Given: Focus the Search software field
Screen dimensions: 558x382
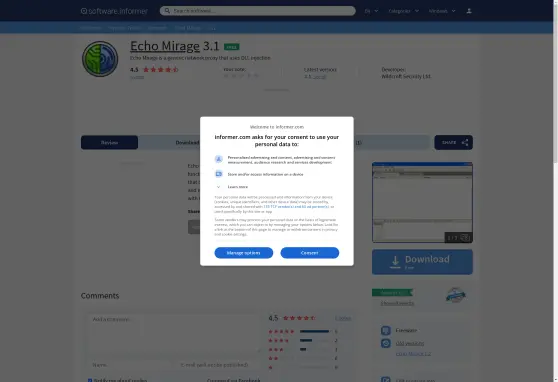Looking at the screenshot, I should 258,11.
